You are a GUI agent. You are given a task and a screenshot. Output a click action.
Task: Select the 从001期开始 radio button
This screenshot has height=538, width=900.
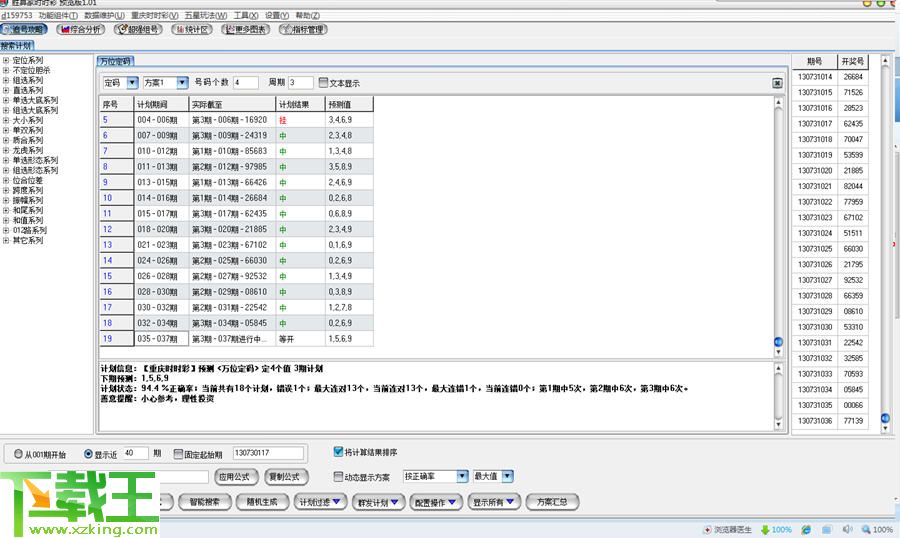point(18,454)
